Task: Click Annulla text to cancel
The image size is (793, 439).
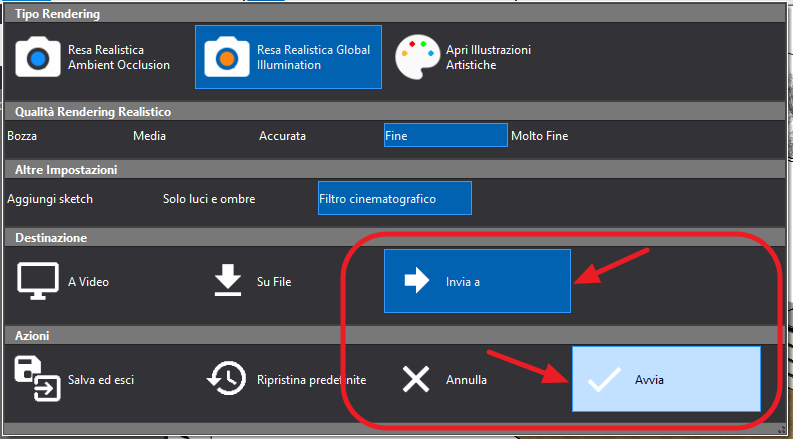Action: click(466, 380)
